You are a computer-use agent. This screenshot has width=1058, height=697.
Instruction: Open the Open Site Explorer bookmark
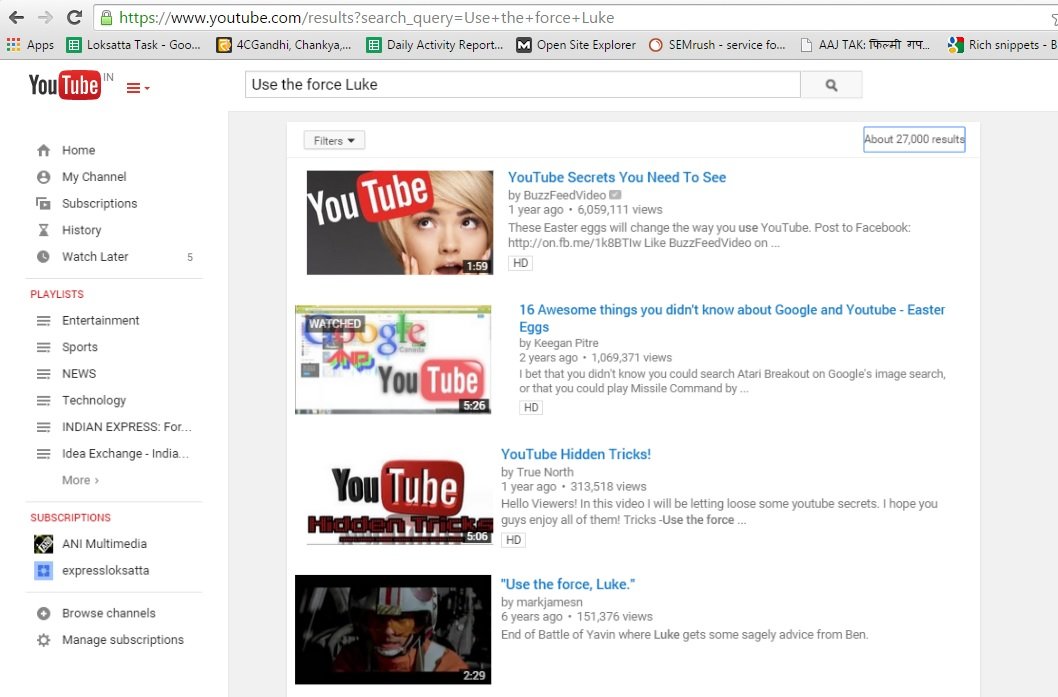pyautogui.click(x=576, y=45)
